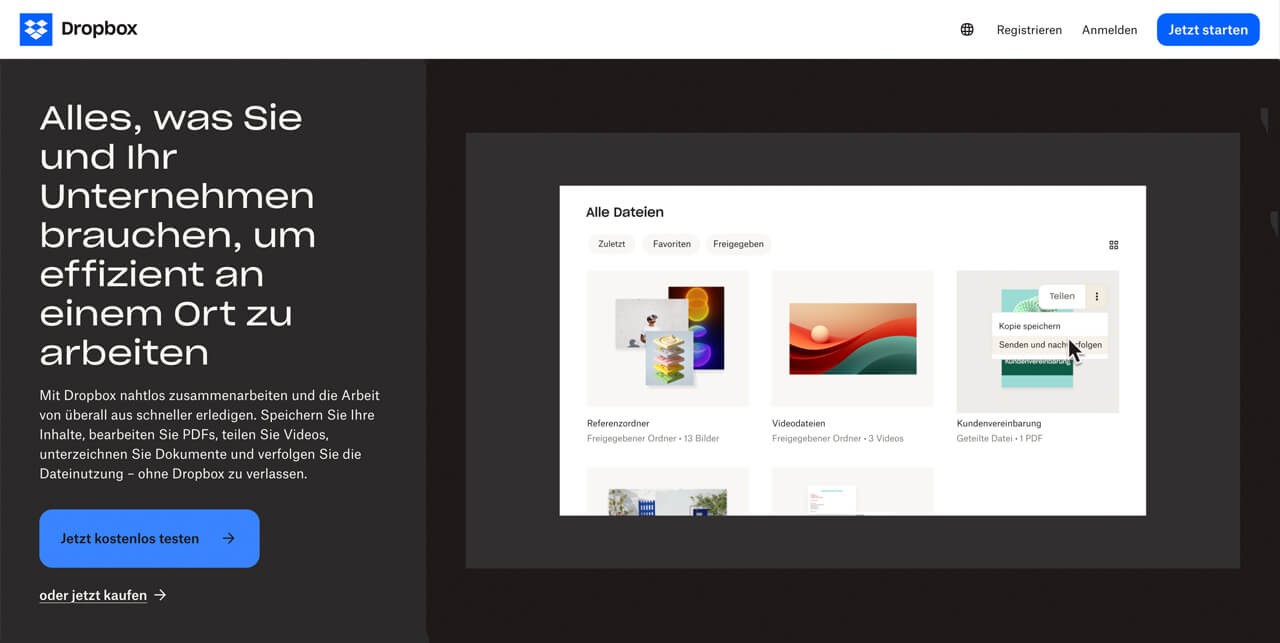Open the Referenzordner thumbnail

coord(668,338)
